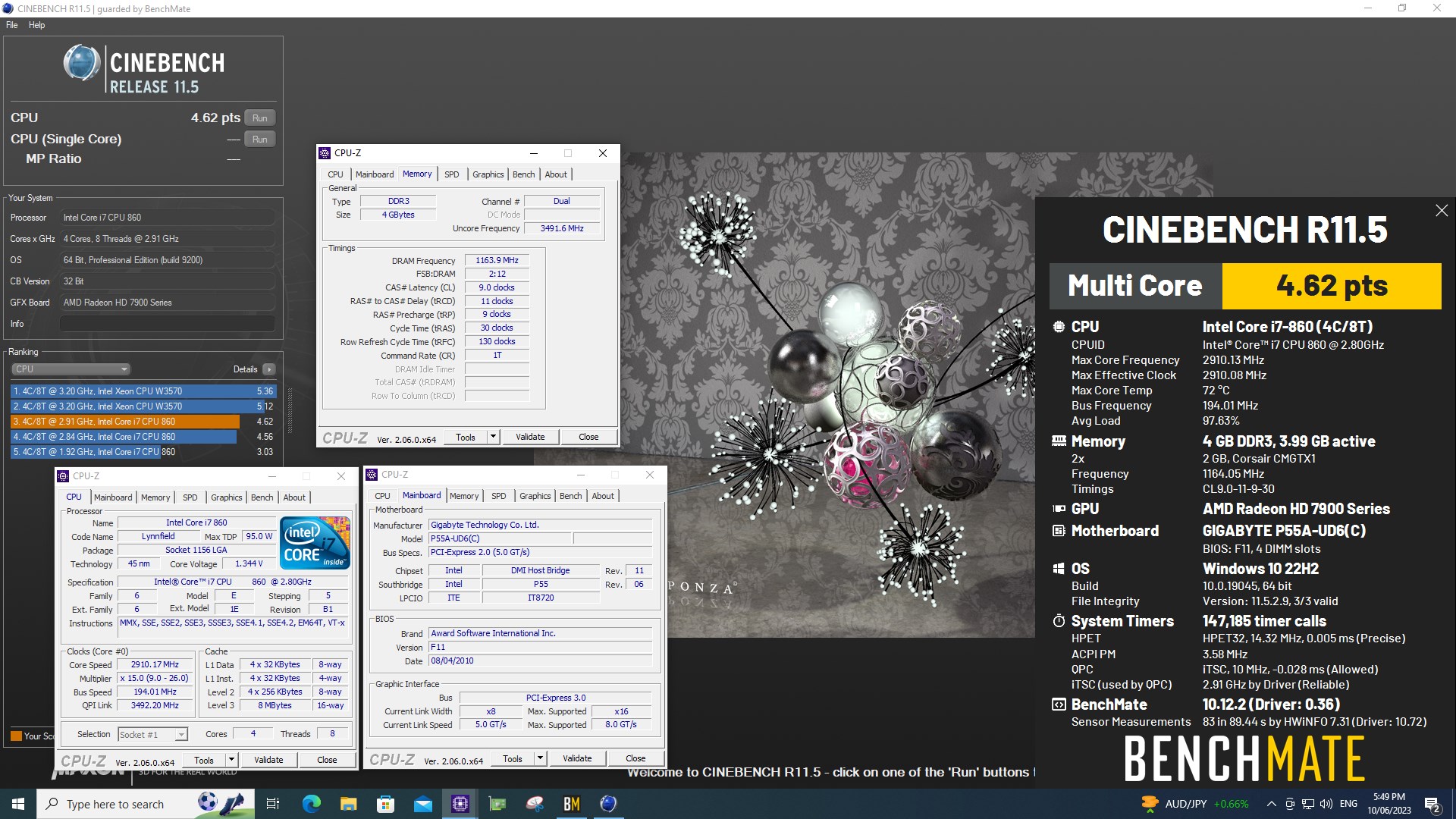
Task: Select orange ranking bar for i7 860 @ 2.91 GHz
Action: coord(126,422)
